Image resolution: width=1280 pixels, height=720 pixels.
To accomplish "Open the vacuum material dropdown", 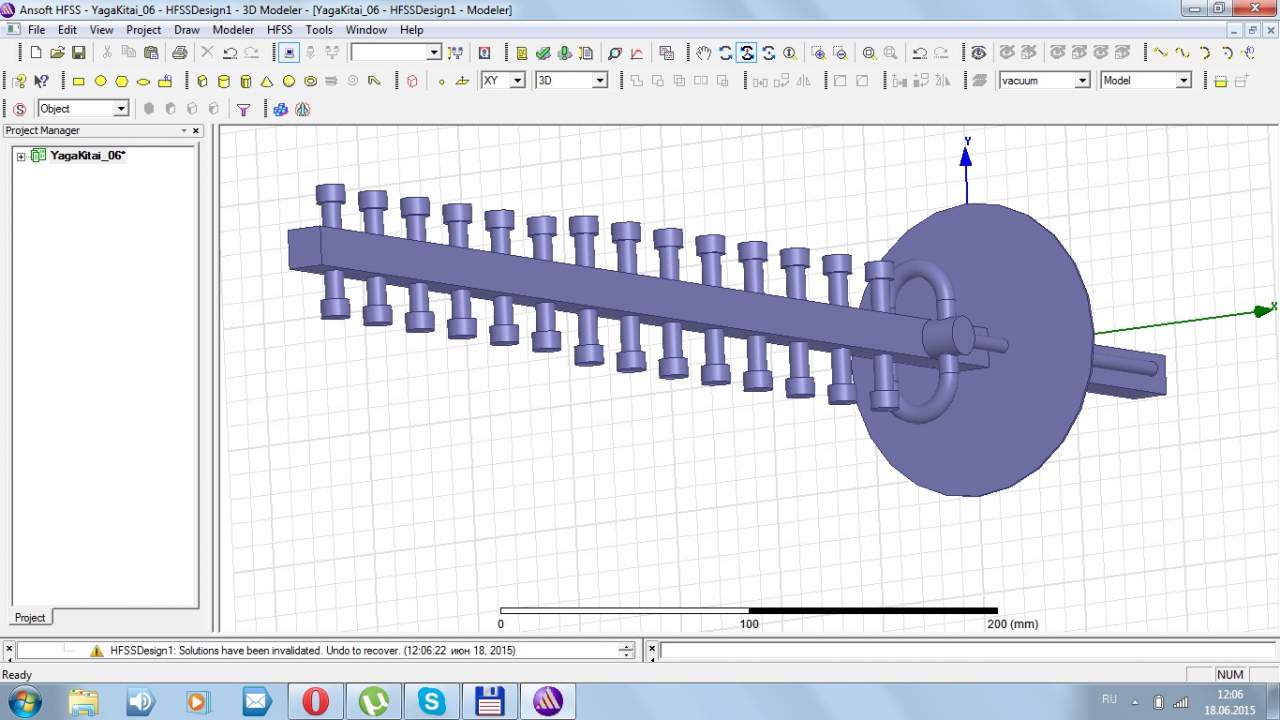I will pyautogui.click(x=1082, y=81).
